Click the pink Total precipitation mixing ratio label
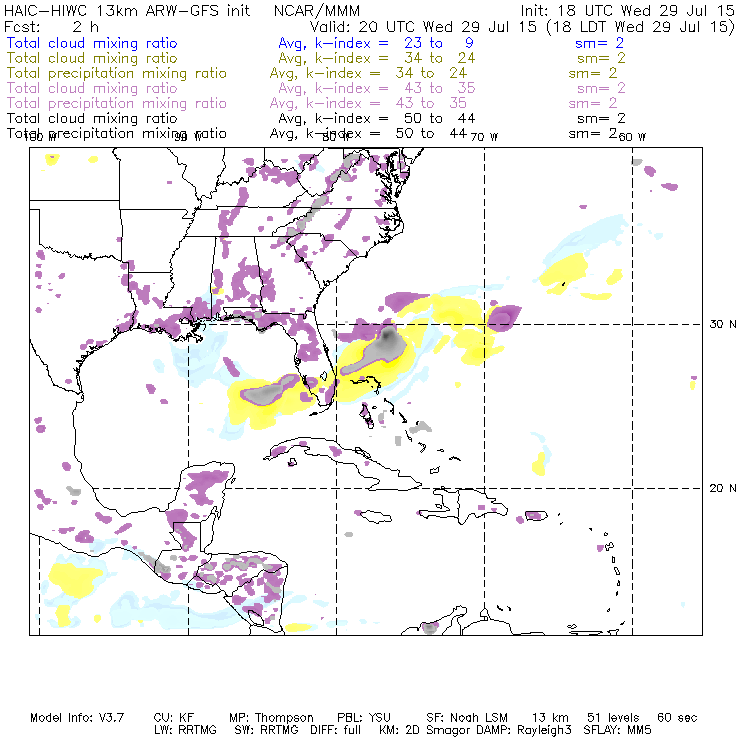Image resolution: width=740 pixels, height=740 pixels. point(117,103)
